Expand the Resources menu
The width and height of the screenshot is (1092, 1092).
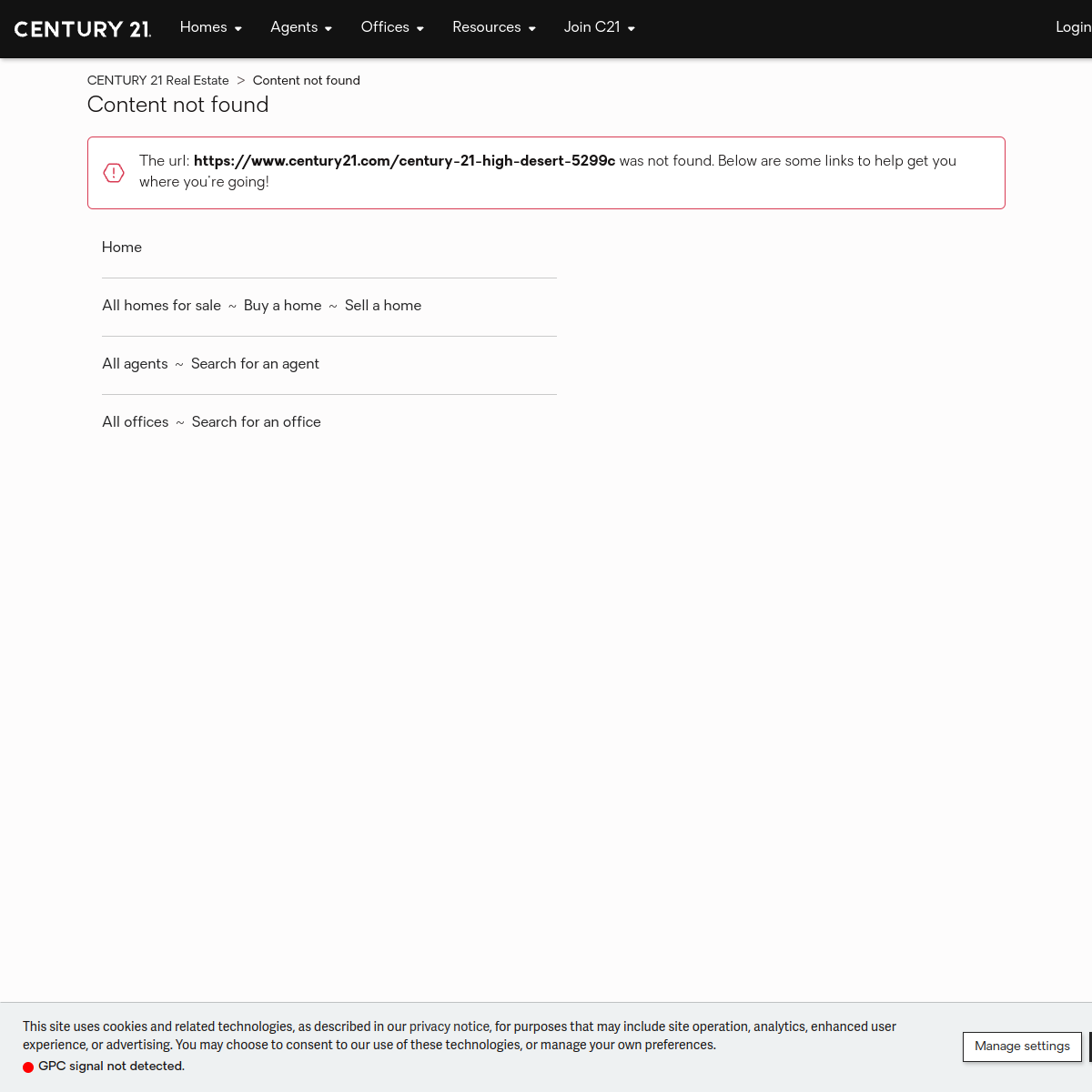click(x=494, y=27)
